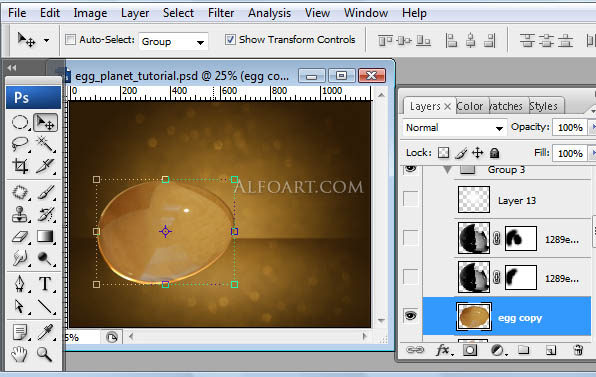The height and width of the screenshot is (377, 596).
Task: Align left edges in options bar
Action: pyautogui.click(x=451, y=40)
